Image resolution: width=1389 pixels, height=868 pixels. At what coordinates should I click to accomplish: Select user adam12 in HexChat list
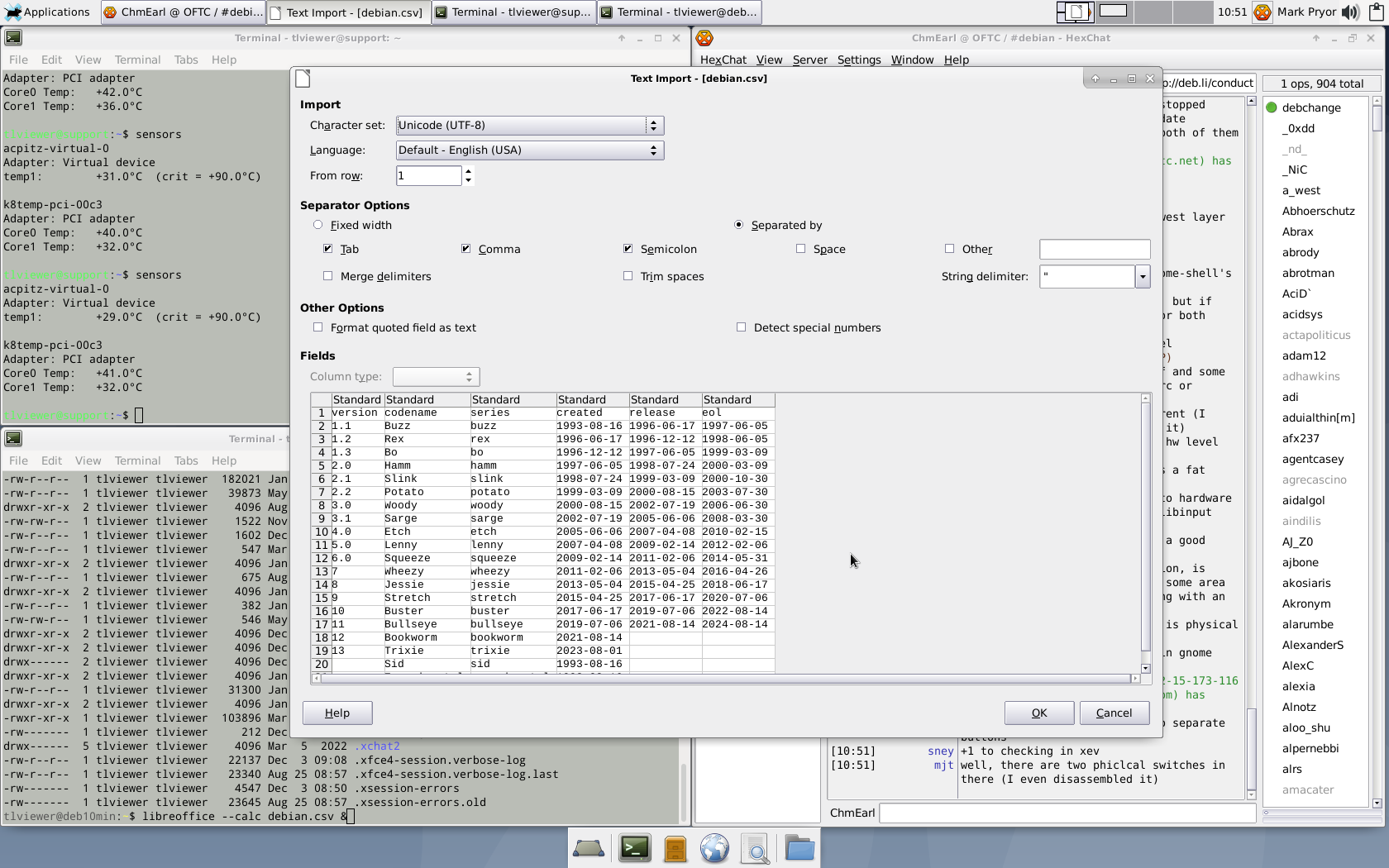click(x=1304, y=355)
